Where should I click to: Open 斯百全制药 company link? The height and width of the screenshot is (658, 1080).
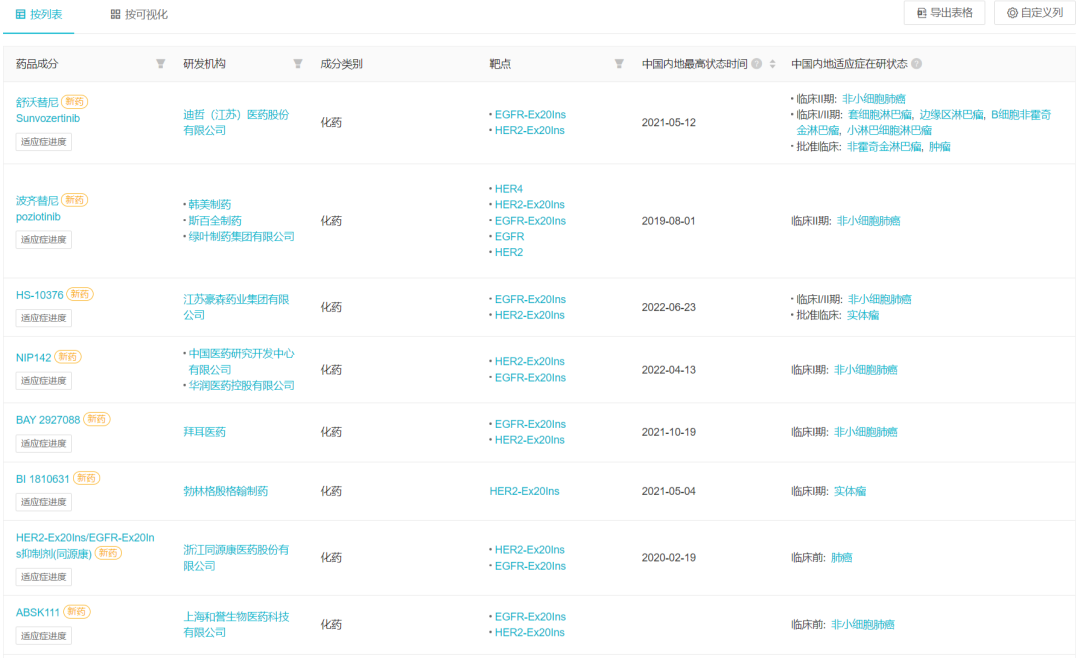[215, 220]
